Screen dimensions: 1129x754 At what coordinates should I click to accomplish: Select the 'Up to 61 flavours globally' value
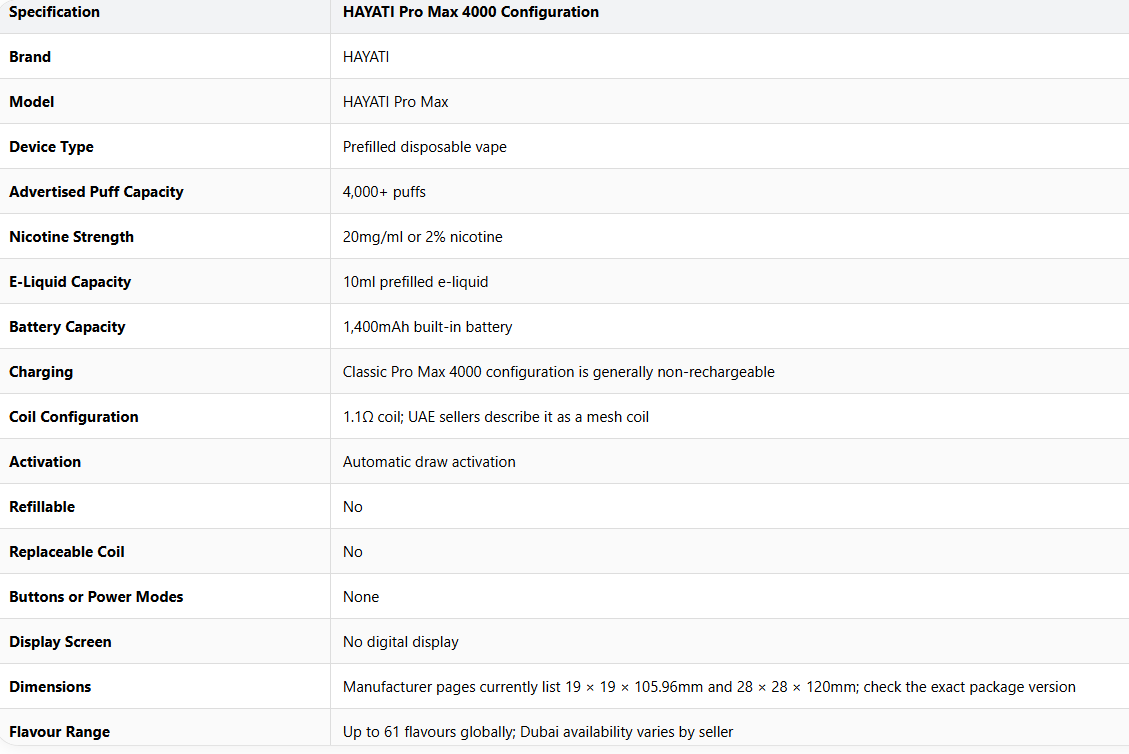point(538,732)
